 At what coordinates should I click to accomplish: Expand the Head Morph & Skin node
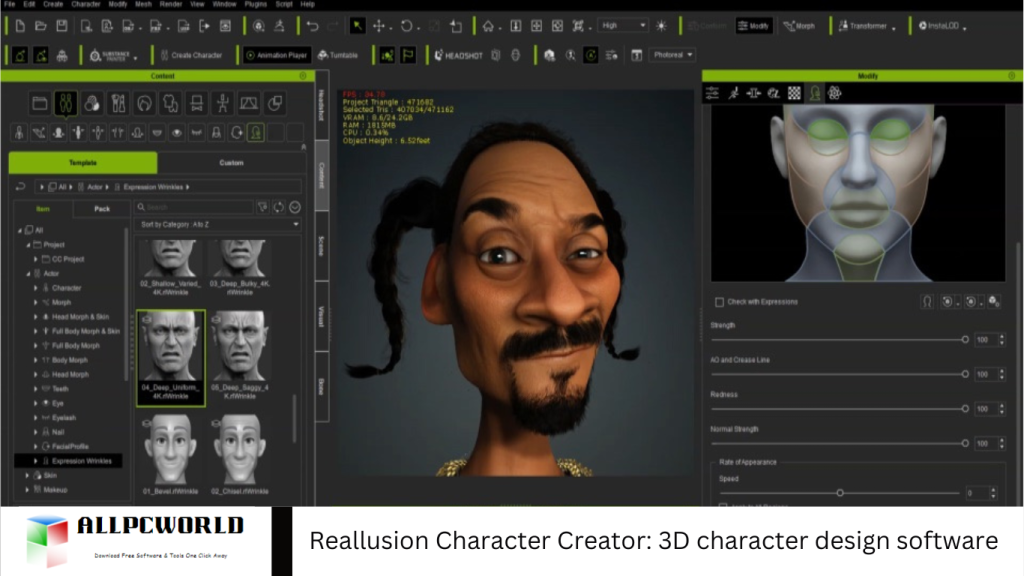pyautogui.click(x=35, y=317)
